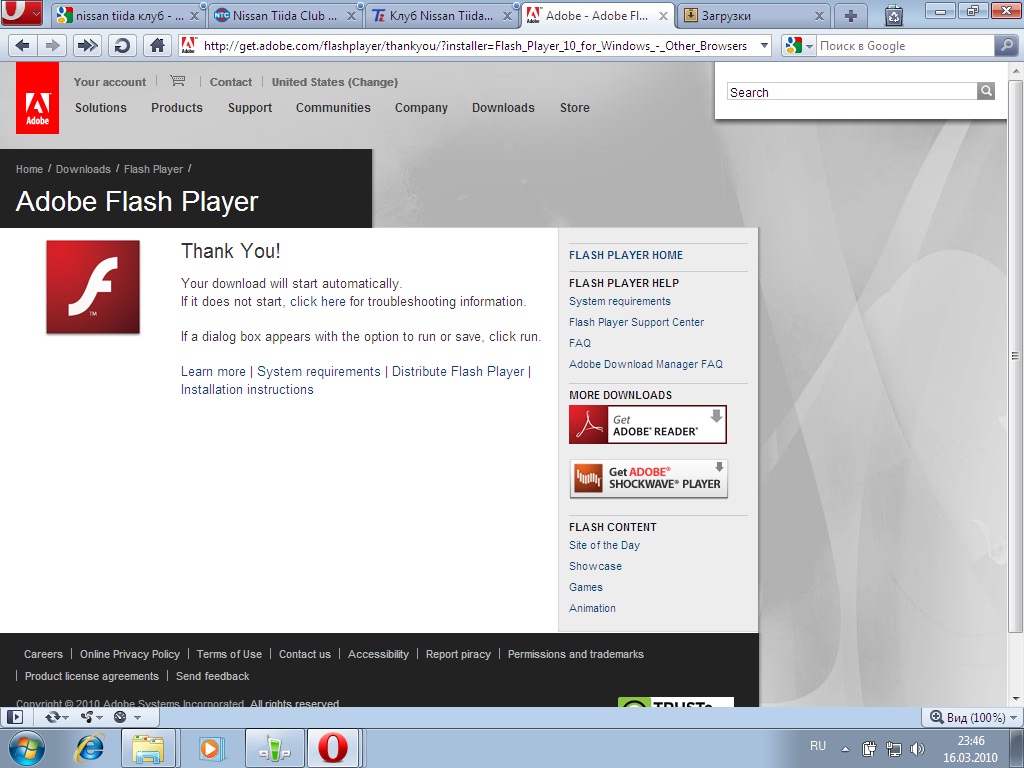Click the Get Adobe Shockwave Player button

[648, 479]
